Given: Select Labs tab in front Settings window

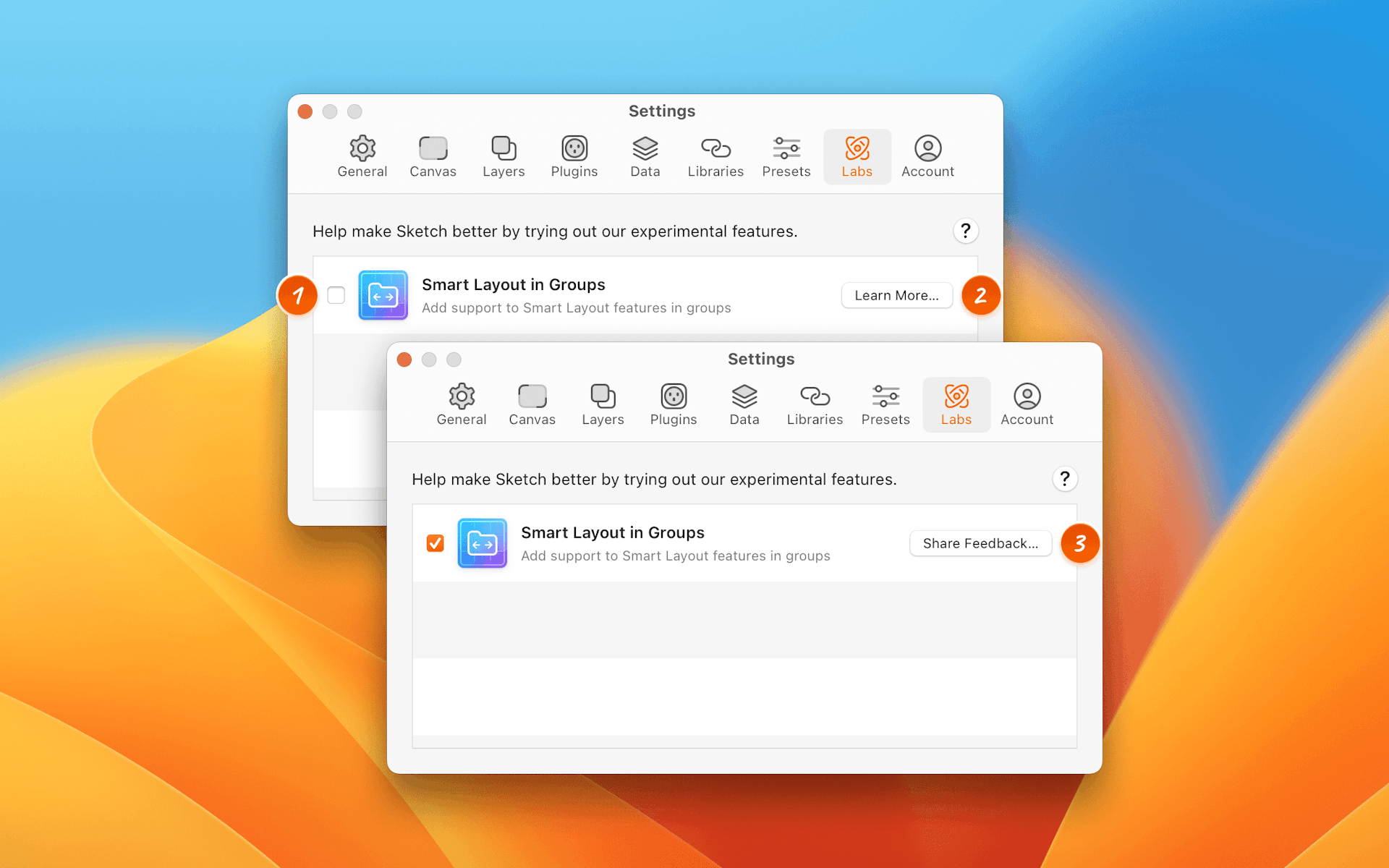Looking at the screenshot, I should pos(956,405).
